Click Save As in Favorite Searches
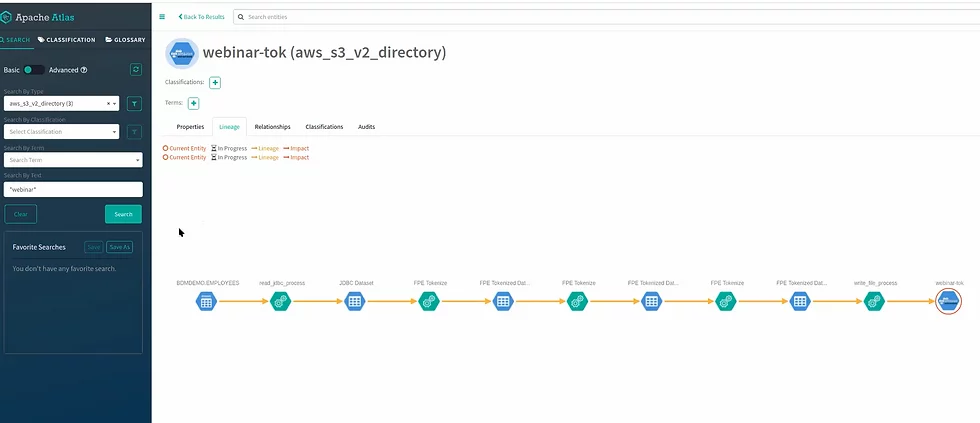 point(119,247)
